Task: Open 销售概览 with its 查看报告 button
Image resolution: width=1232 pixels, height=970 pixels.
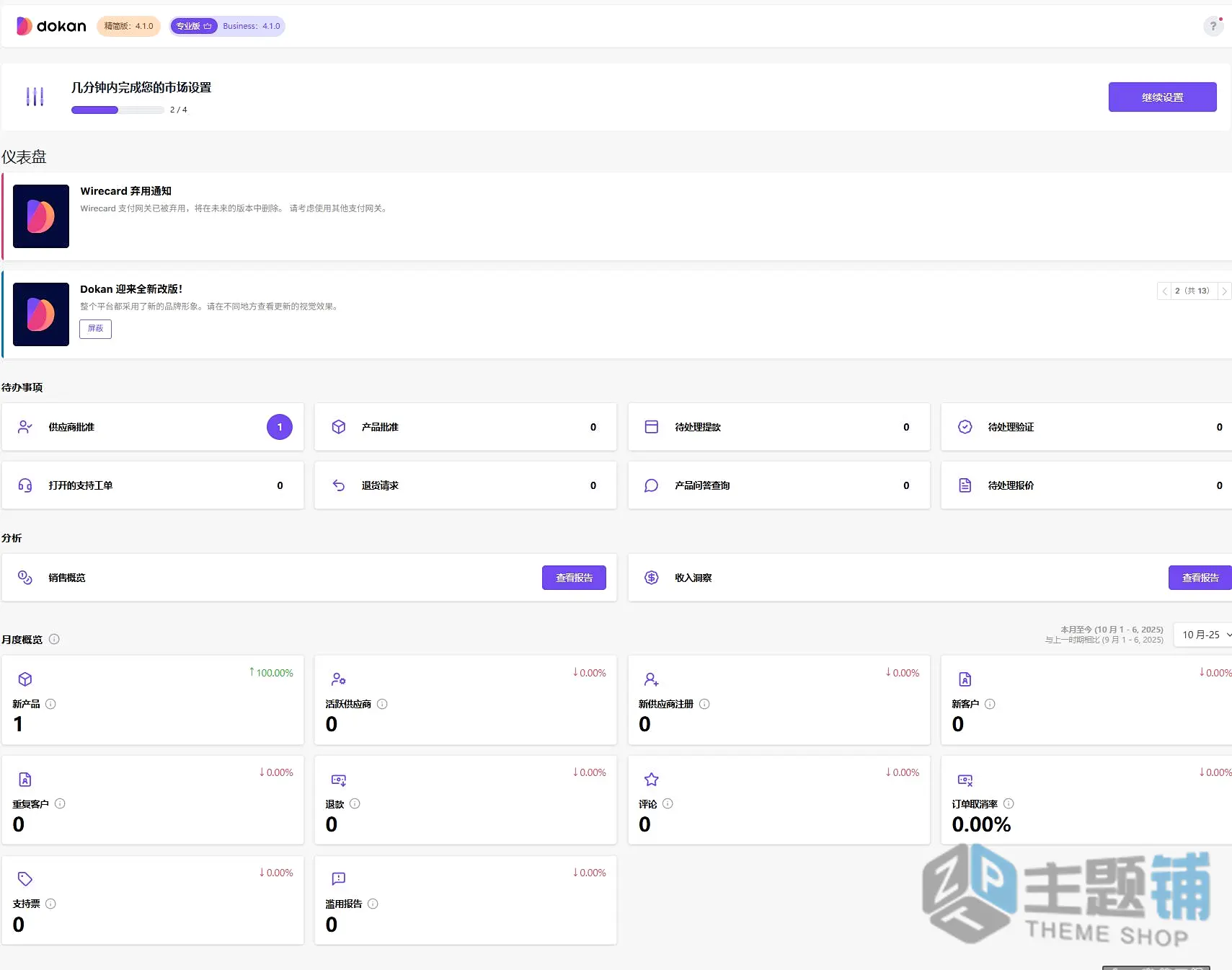Action: [574, 578]
